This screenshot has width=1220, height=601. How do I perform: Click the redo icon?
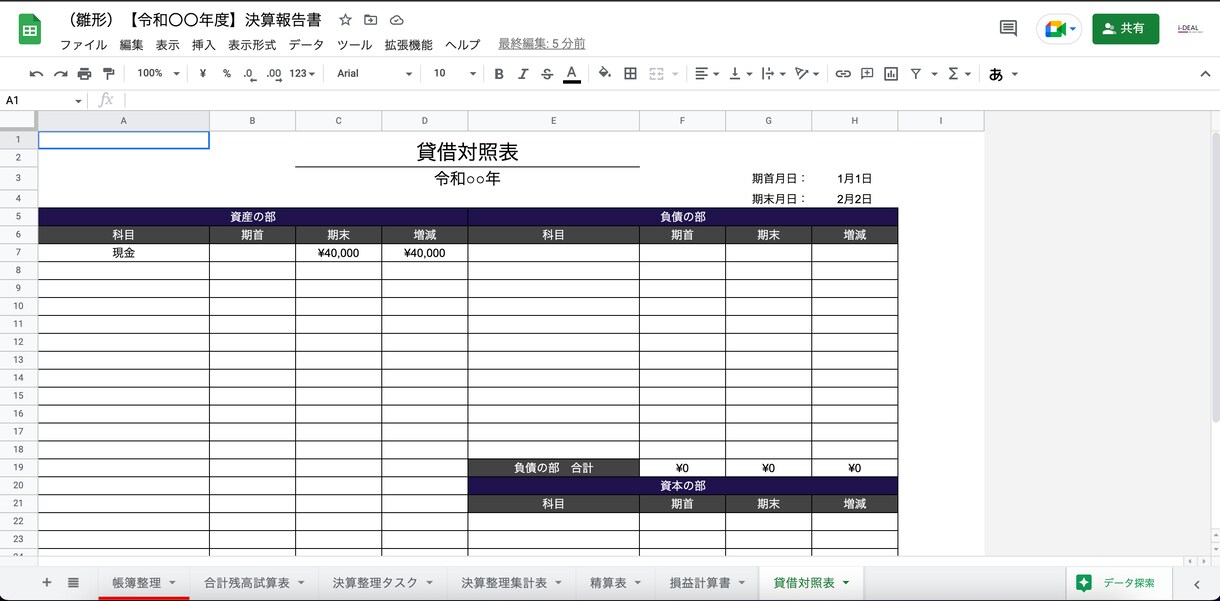click(61, 74)
